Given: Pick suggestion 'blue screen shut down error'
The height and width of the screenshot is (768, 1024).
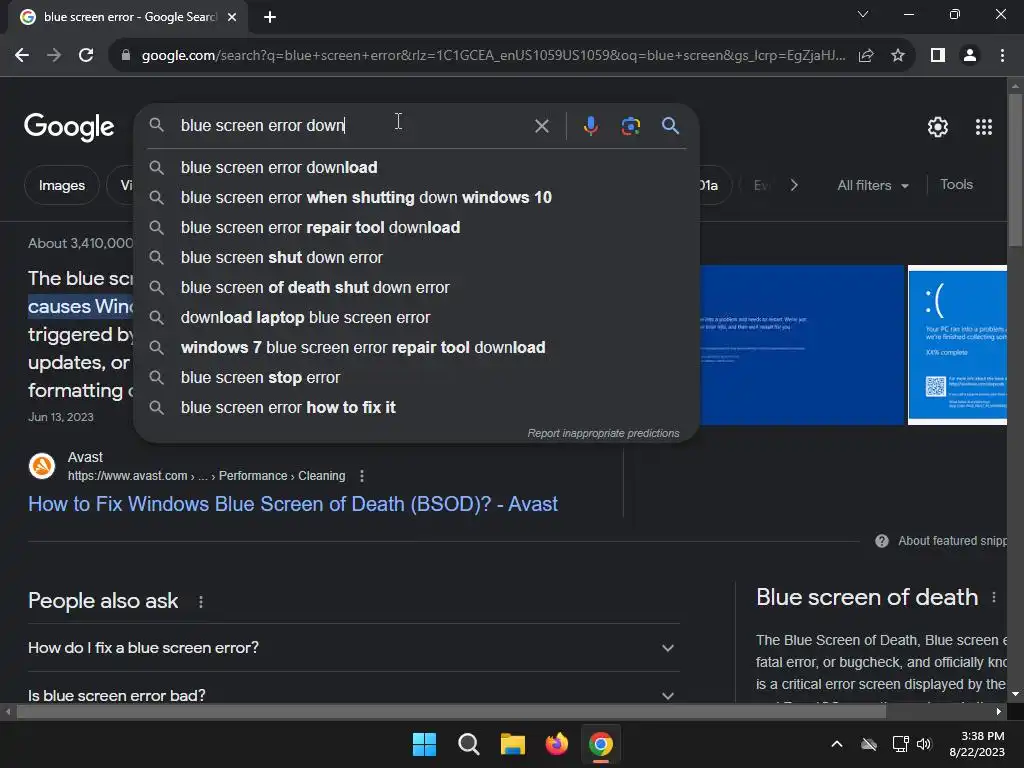Looking at the screenshot, I should [x=417, y=257].
